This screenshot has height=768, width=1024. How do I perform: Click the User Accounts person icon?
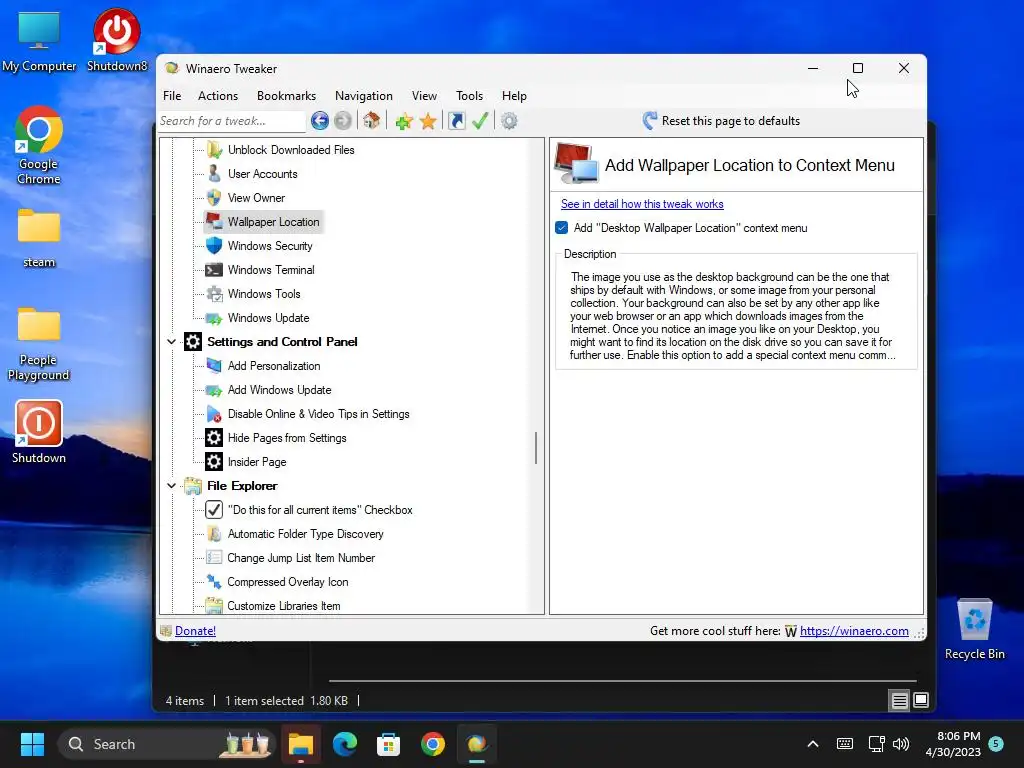click(214, 174)
